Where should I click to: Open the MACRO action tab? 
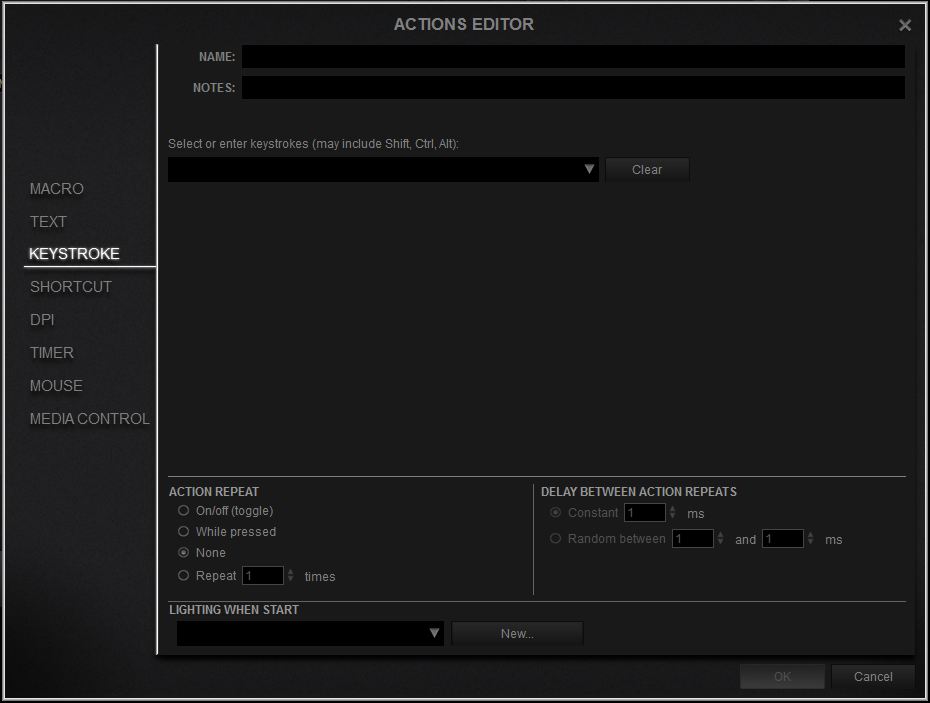56,189
